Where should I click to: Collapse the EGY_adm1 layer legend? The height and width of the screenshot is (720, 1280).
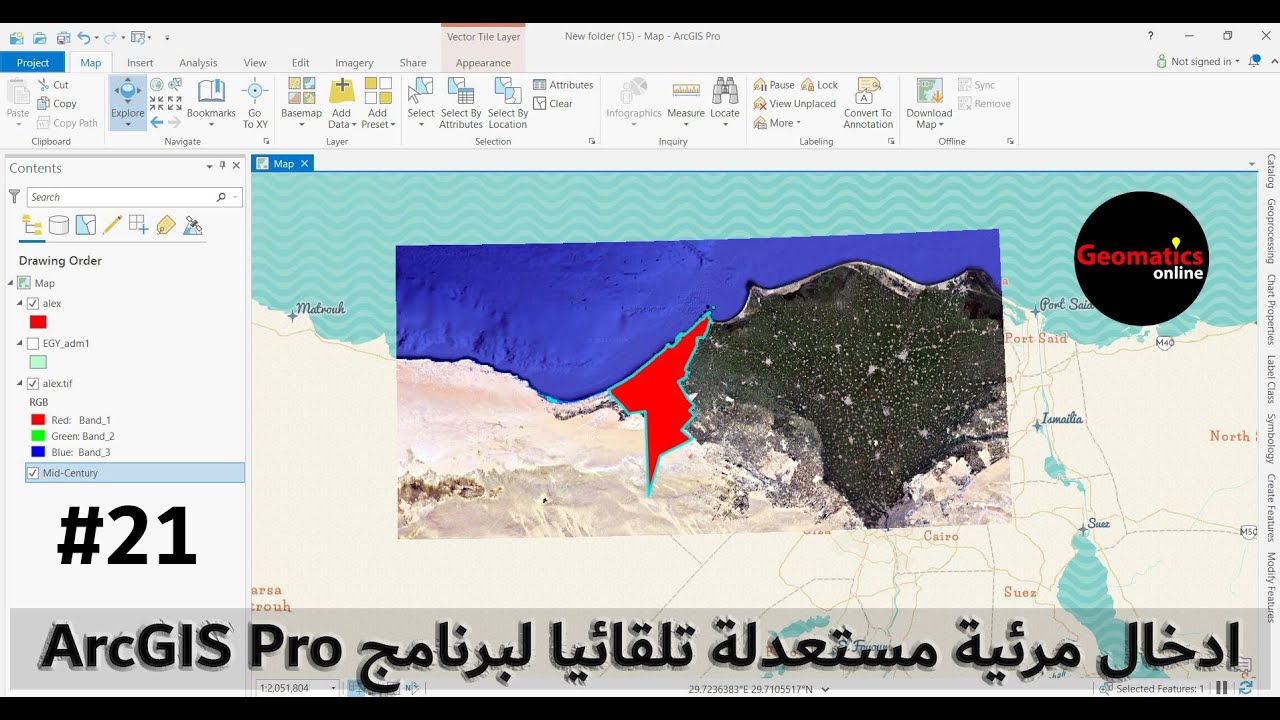[20, 343]
